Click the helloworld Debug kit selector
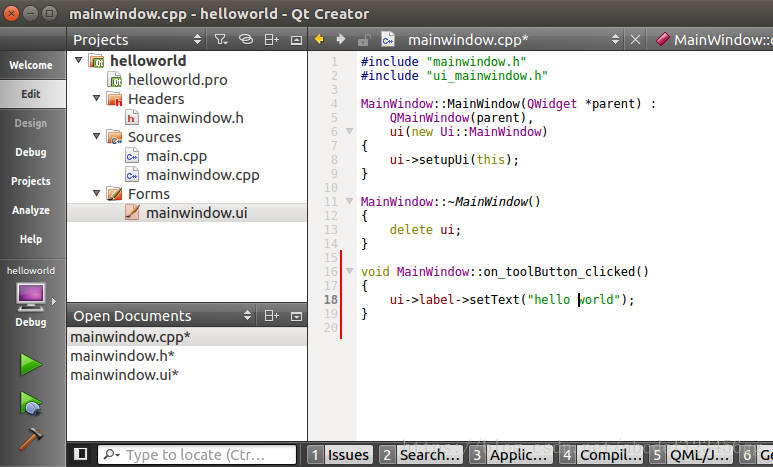Screen dimensions: 773x467 [x=33, y=298]
